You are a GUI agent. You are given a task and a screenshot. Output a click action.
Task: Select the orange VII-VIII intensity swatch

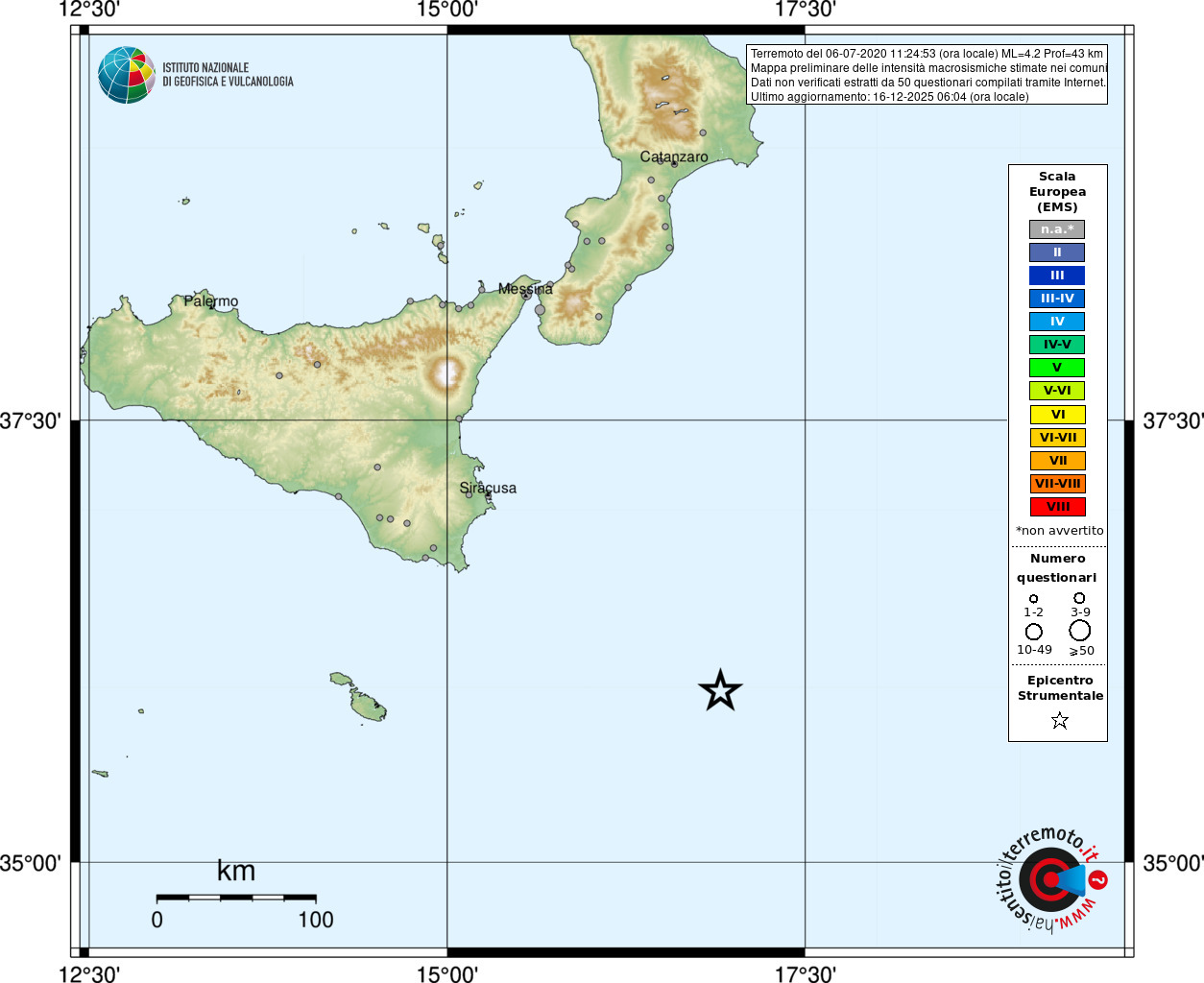[x=1057, y=484]
